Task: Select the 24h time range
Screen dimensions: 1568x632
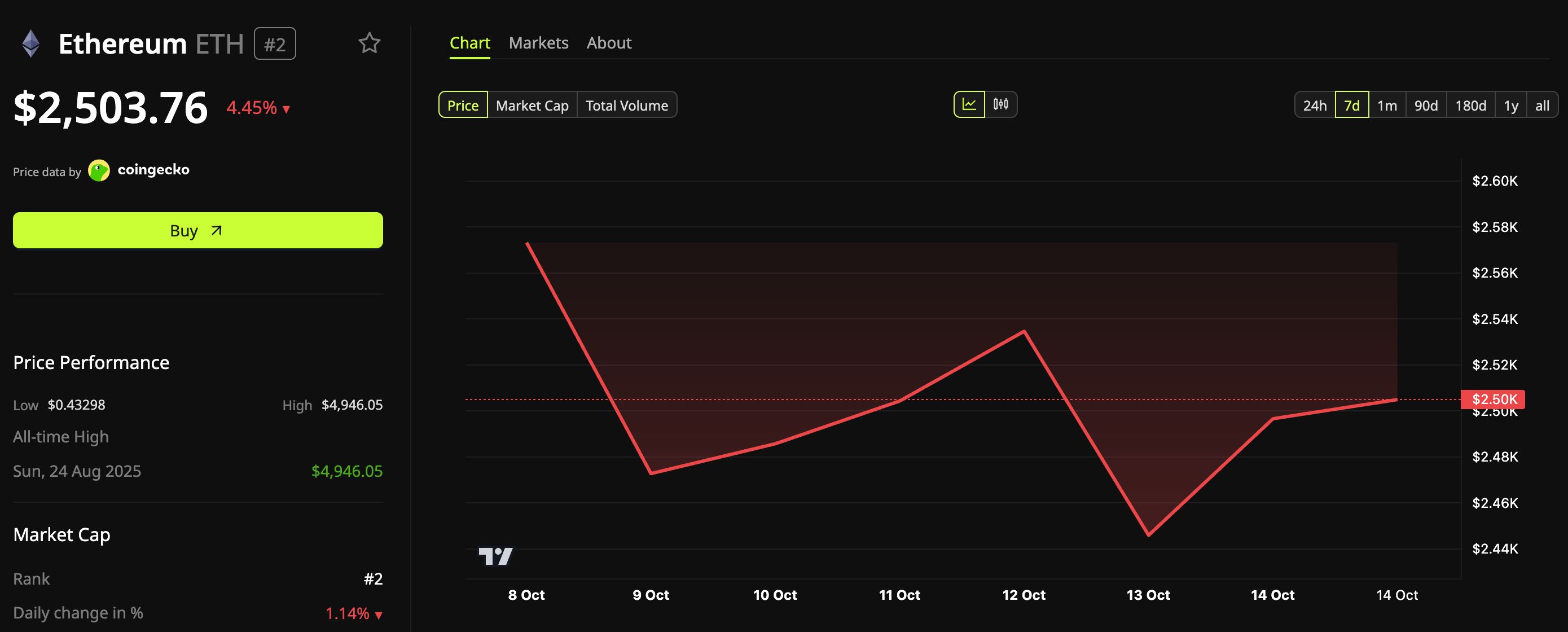Action: coord(1315,105)
